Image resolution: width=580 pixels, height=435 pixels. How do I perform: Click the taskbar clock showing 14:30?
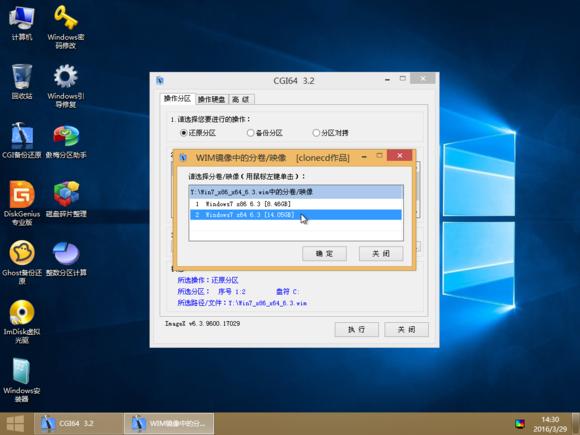(550, 424)
